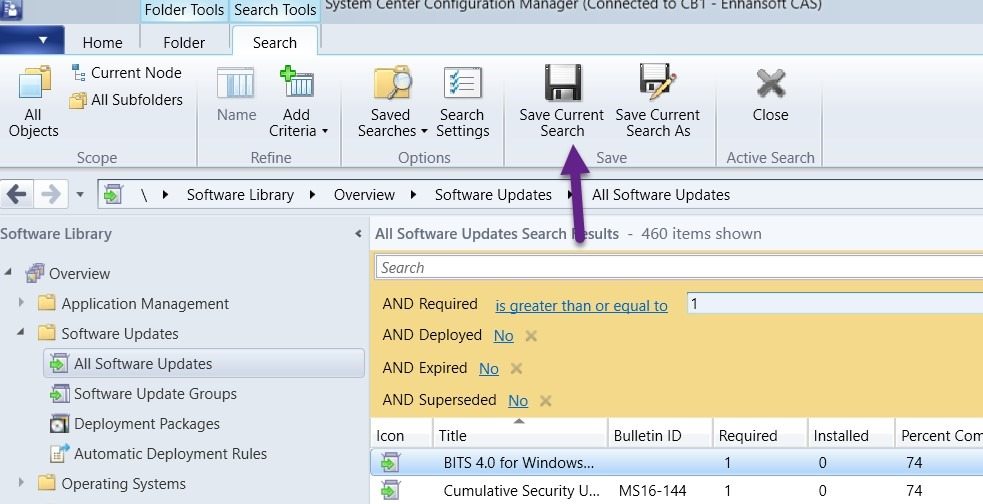Click the MS16-144 bulletin ID cell
This screenshot has height=504, width=983.
653,491
